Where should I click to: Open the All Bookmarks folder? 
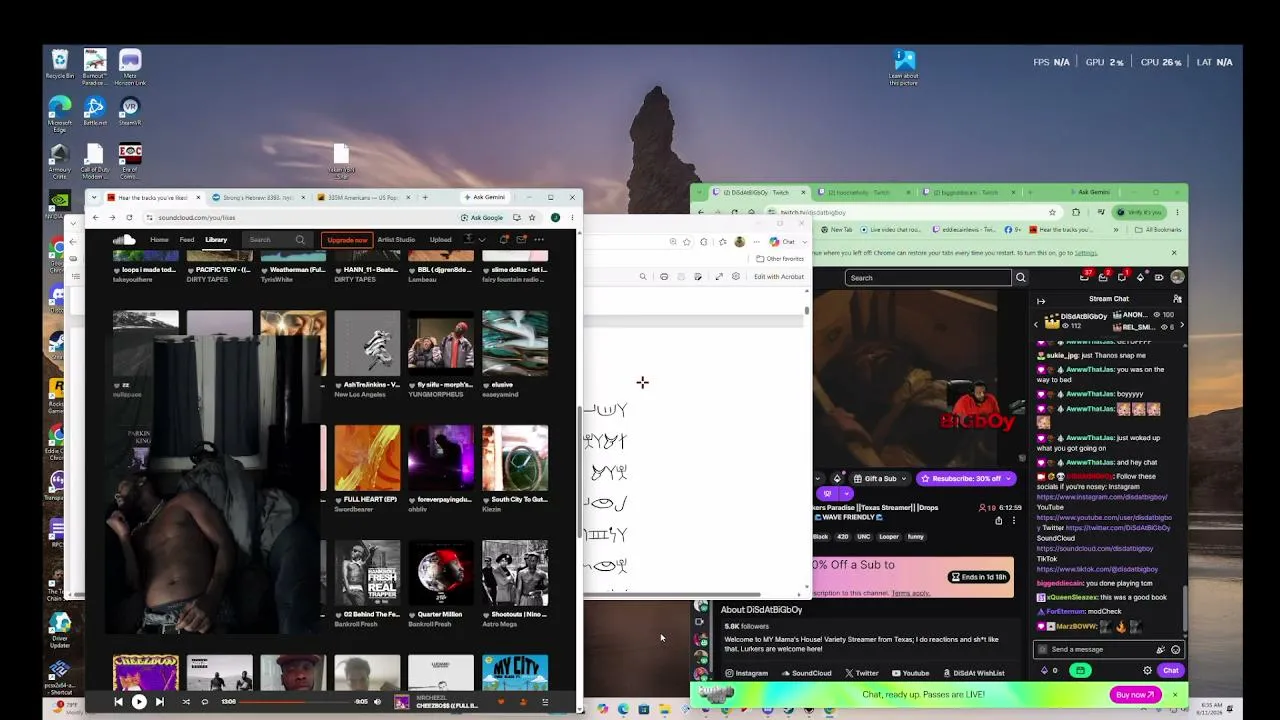pyautogui.click(x=1159, y=229)
